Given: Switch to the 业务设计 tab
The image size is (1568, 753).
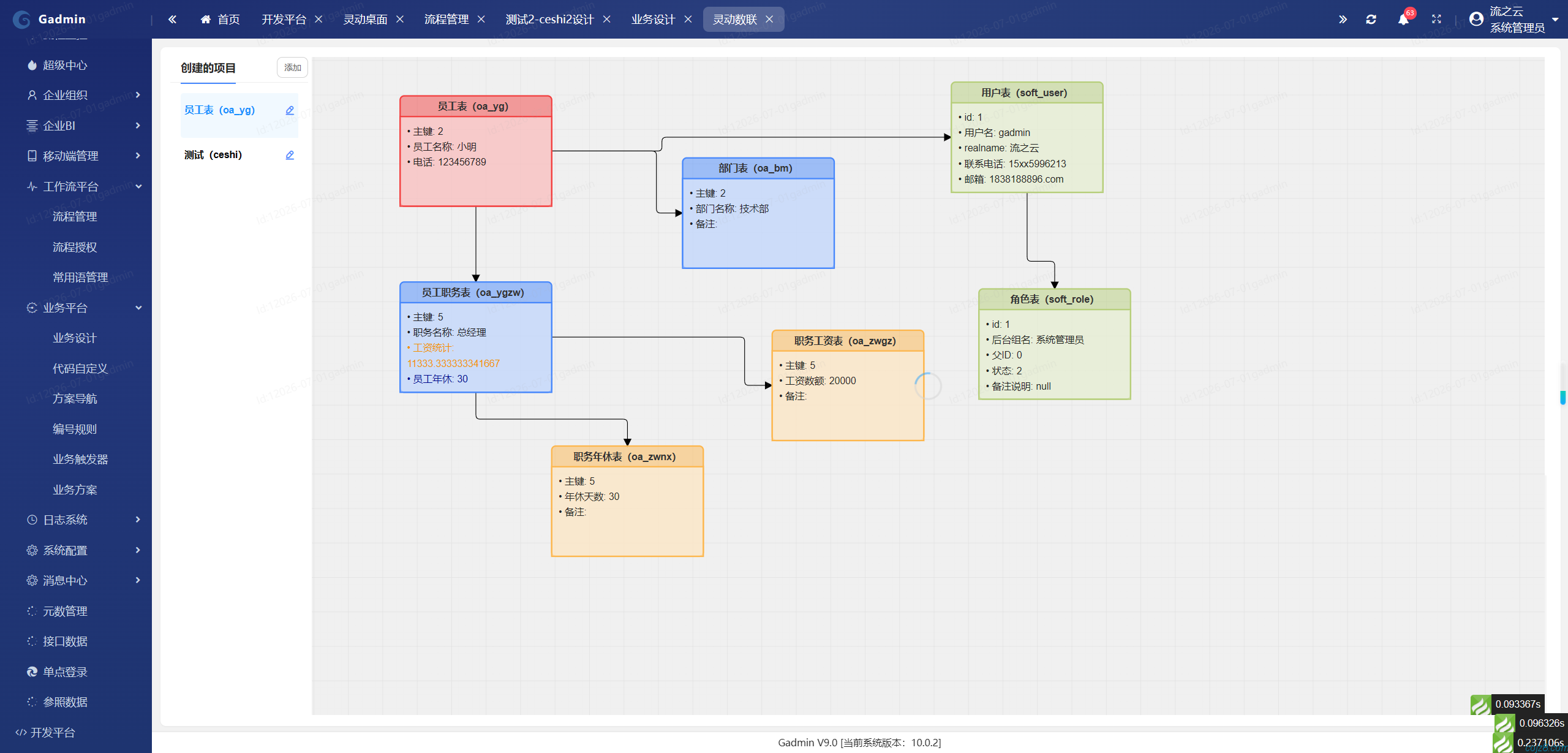Looking at the screenshot, I should click(x=653, y=19).
